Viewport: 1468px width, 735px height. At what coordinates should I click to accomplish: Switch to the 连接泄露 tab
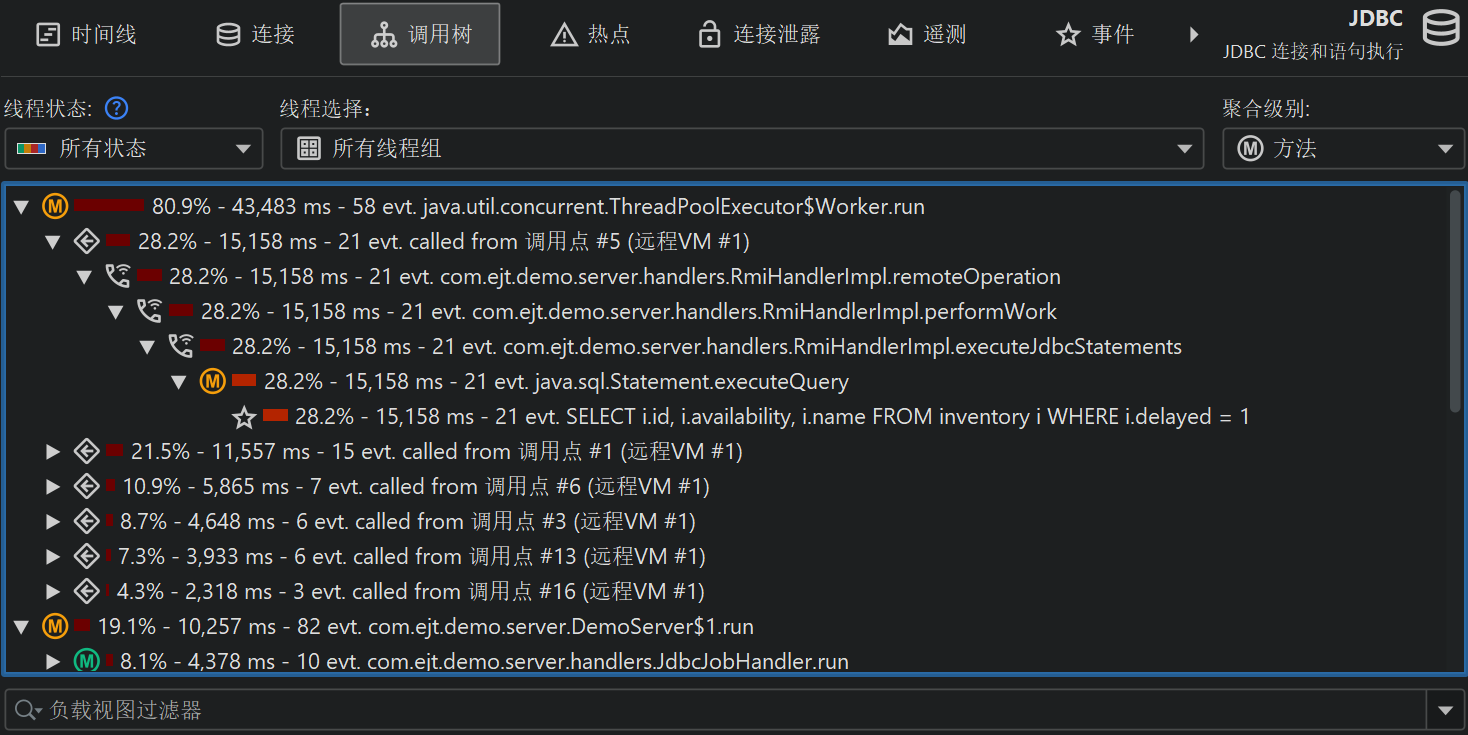758,35
